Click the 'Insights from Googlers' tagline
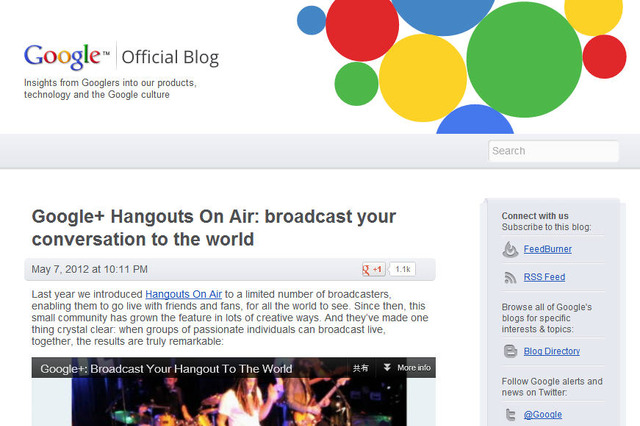 [x=110, y=89]
